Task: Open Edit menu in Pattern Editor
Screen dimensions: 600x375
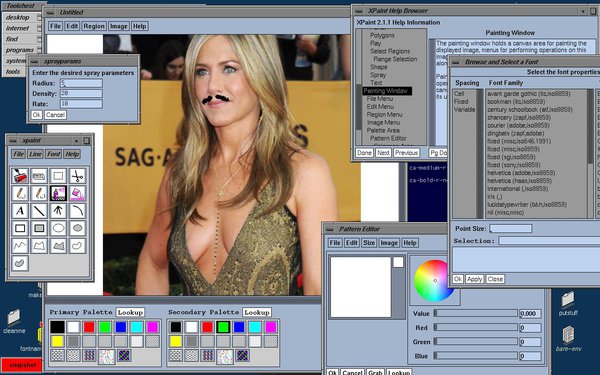Action: 352,243
